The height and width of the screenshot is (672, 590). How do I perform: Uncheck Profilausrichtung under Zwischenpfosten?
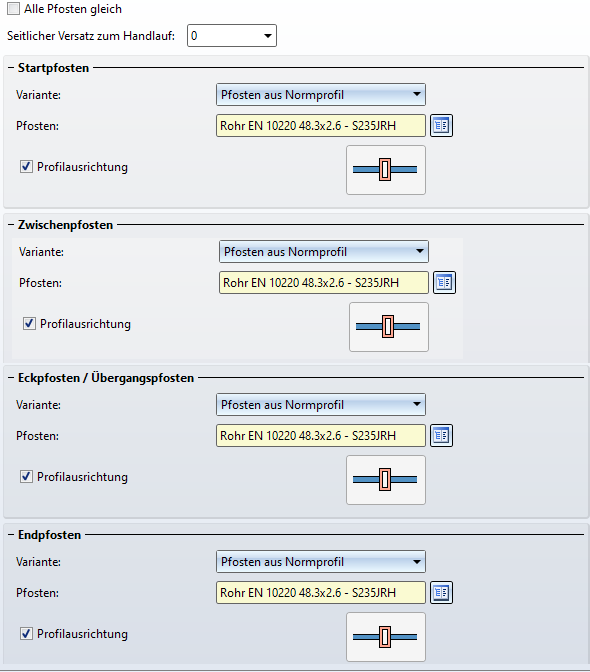point(29,323)
